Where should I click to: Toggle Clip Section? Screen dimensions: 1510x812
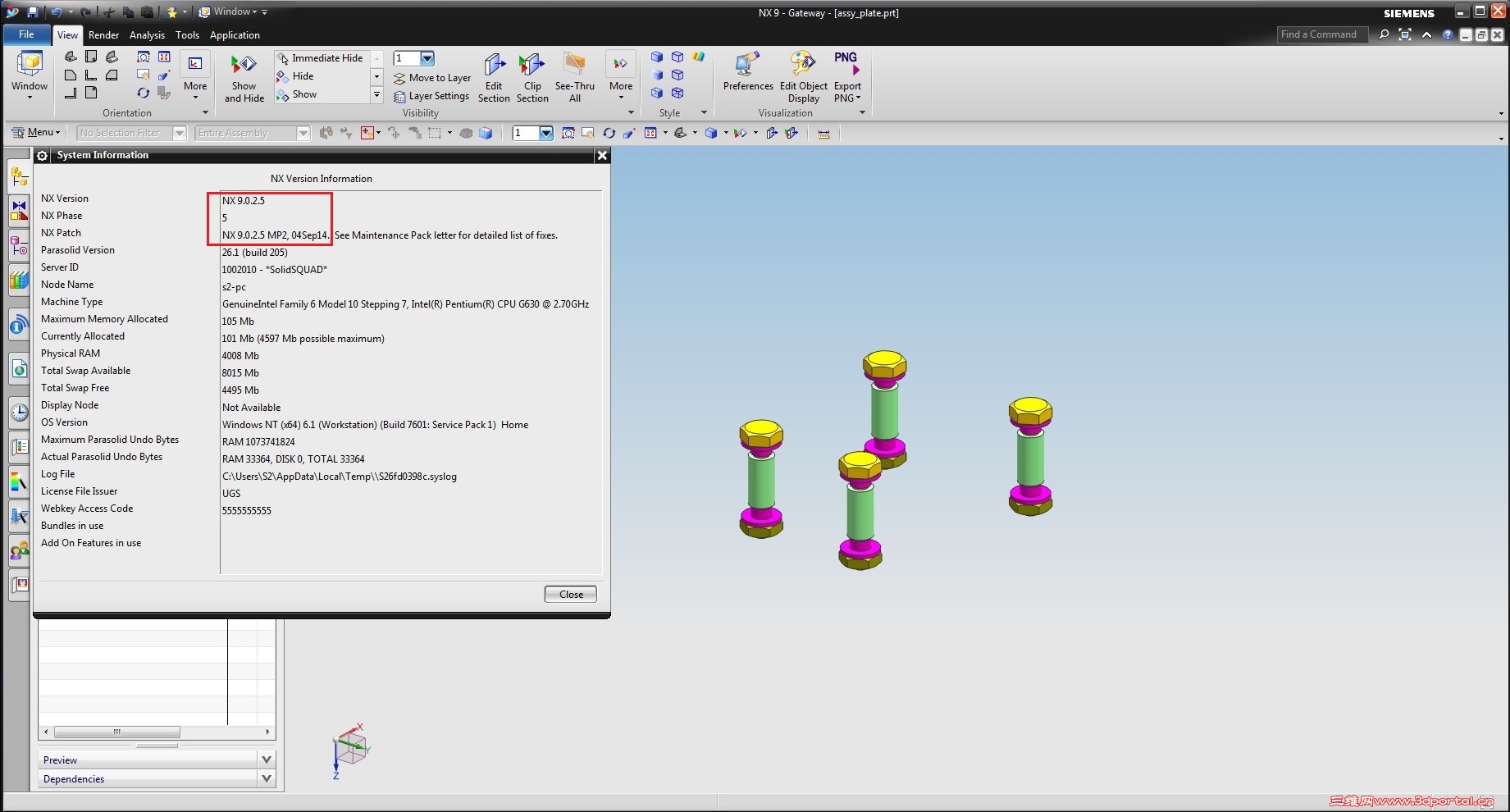532,79
